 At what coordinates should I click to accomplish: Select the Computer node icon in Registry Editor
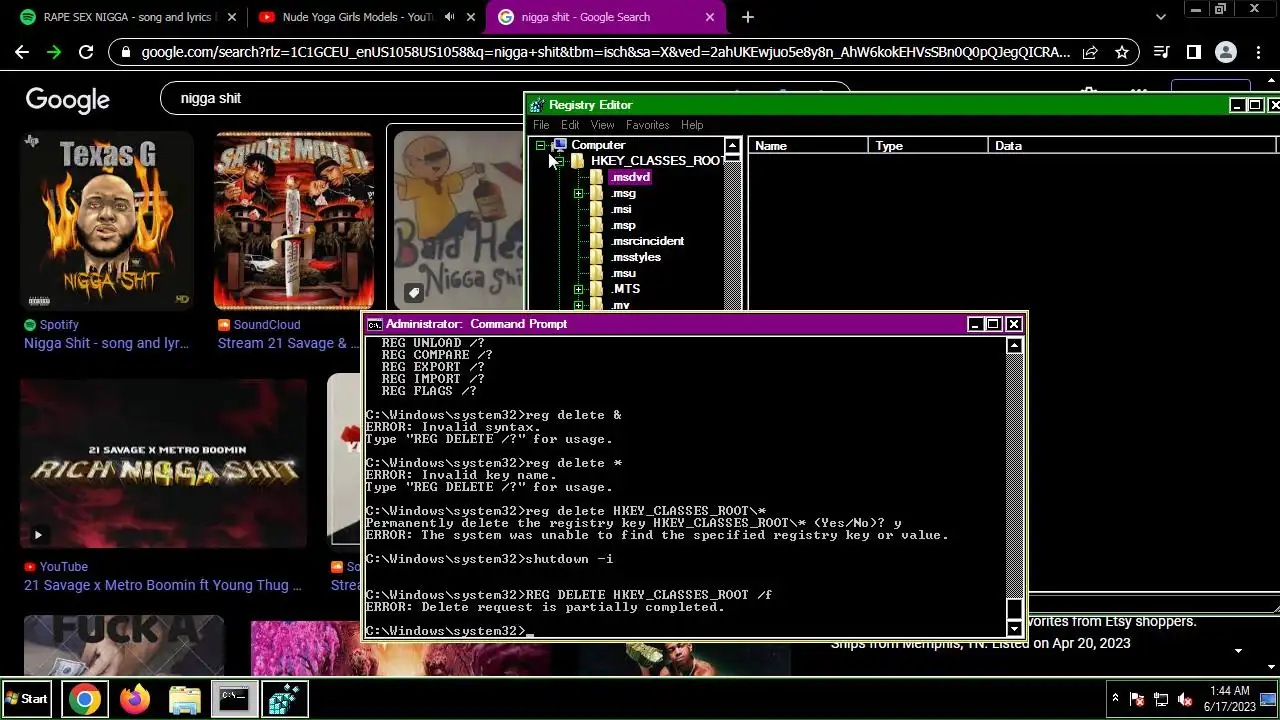click(559, 145)
